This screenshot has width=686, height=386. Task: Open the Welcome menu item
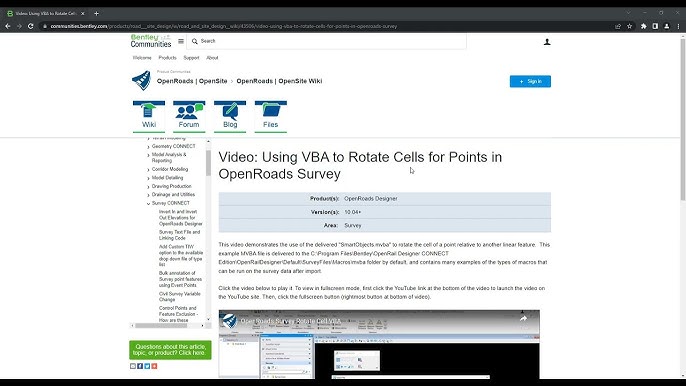click(142, 58)
